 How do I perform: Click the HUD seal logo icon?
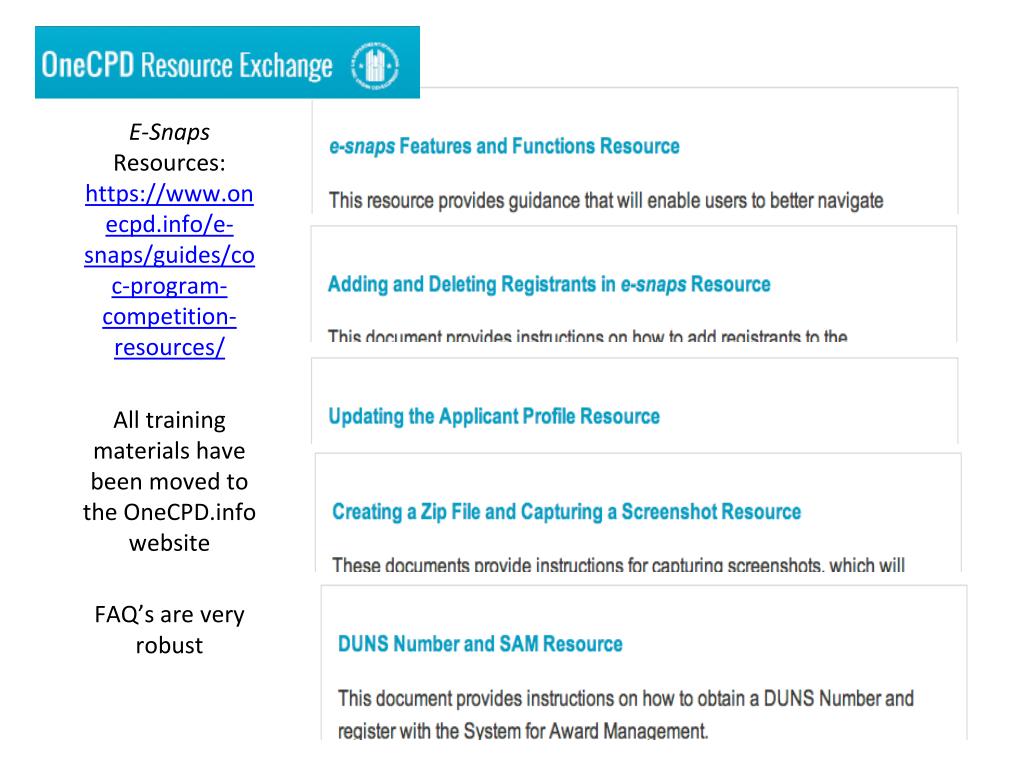pos(375,65)
